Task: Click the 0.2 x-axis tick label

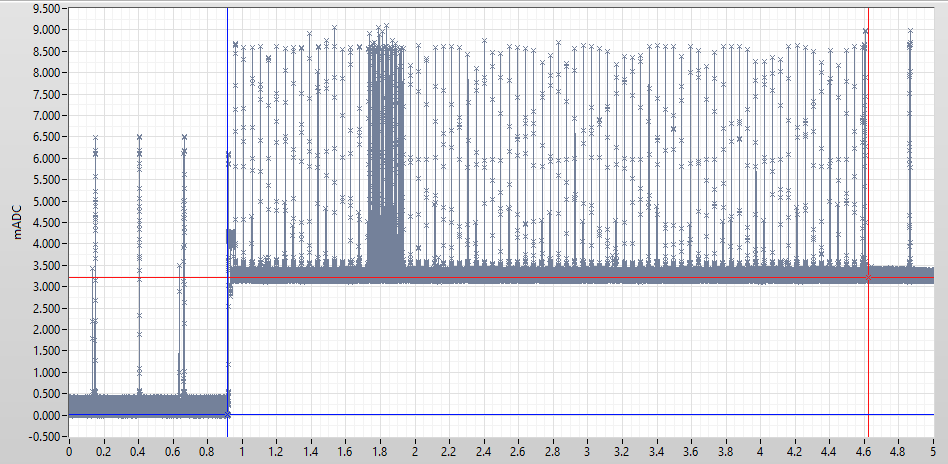Action: [103, 451]
